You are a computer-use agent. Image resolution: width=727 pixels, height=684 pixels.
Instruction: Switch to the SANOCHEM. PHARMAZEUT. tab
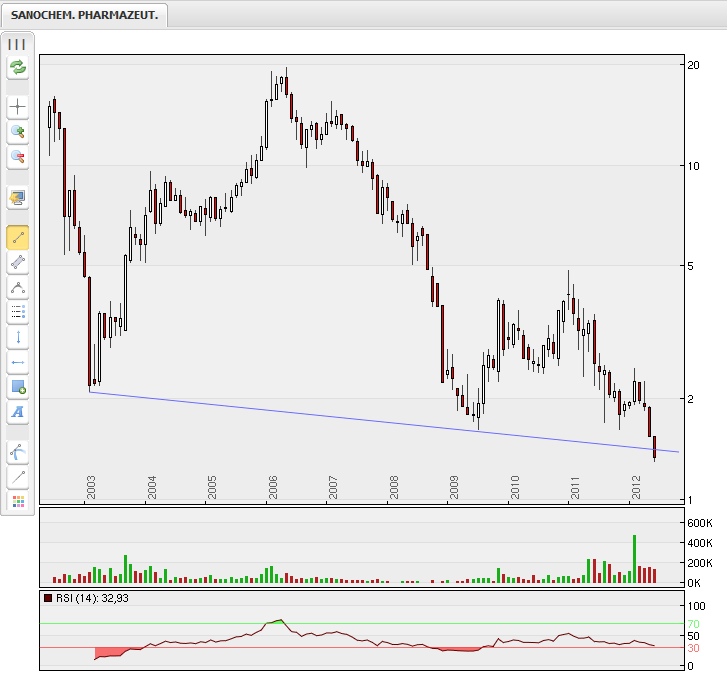click(85, 15)
